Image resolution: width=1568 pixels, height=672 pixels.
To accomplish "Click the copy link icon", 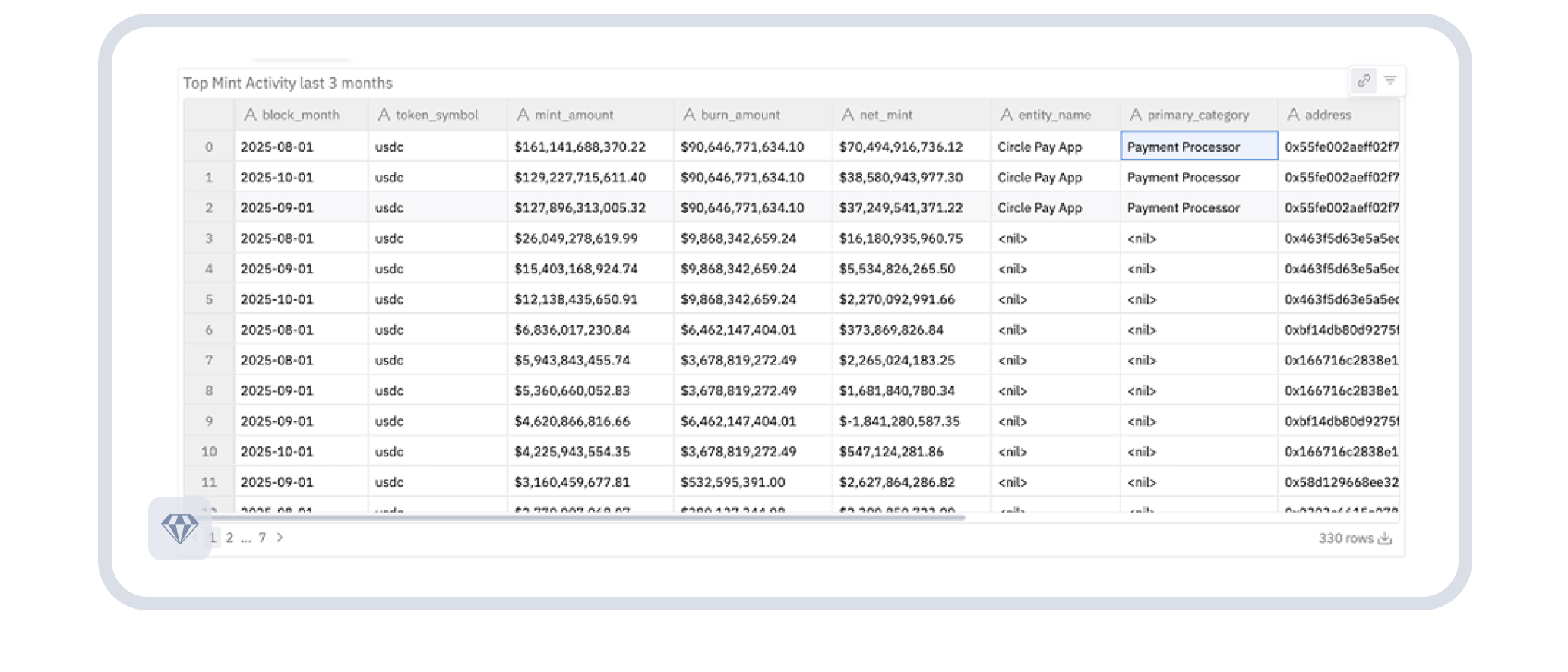I will tap(1364, 80).
